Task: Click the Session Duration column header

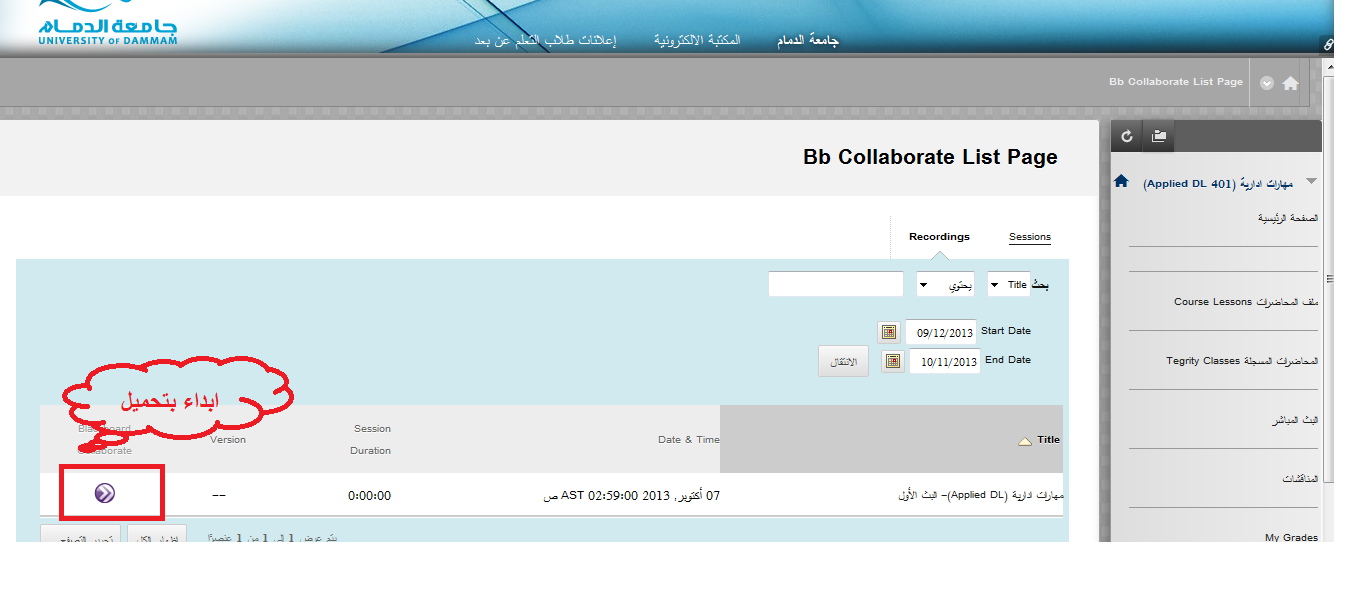Action: (370, 440)
